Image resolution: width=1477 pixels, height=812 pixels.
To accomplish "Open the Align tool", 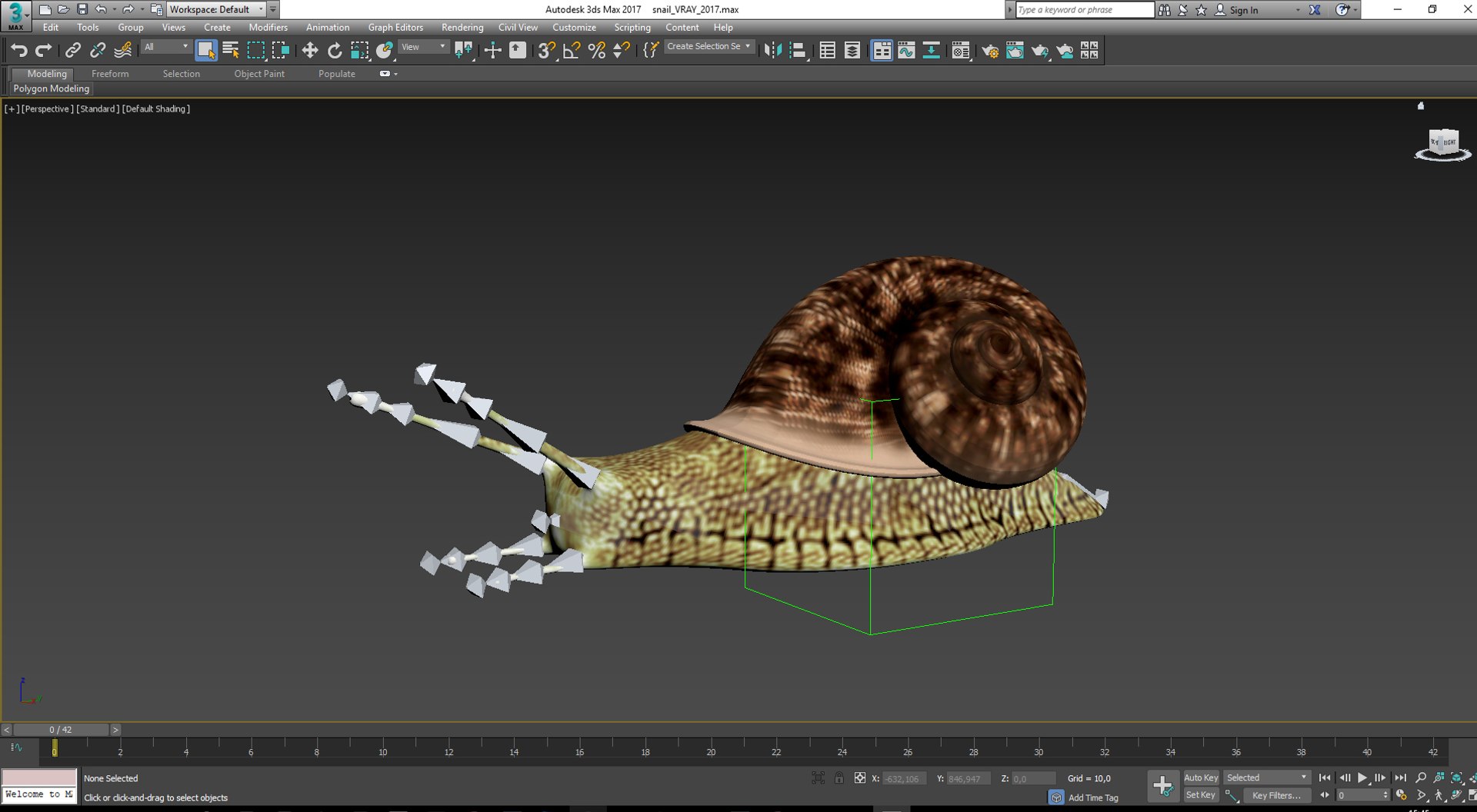I will (x=799, y=51).
